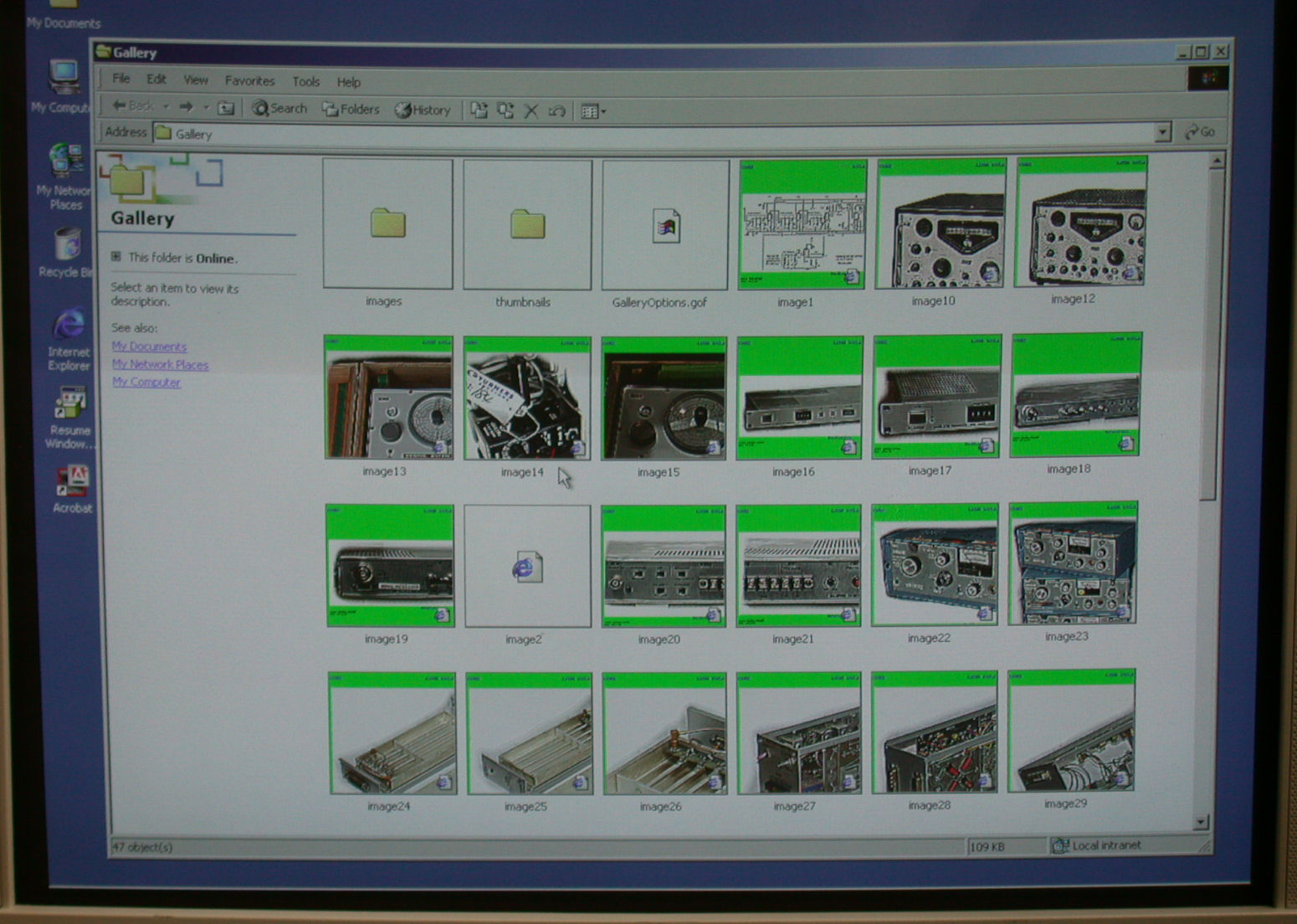Click the scrollbar up arrow
Screen dimensions: 1297x924
pyautogui.click(x=1217, y=160)
